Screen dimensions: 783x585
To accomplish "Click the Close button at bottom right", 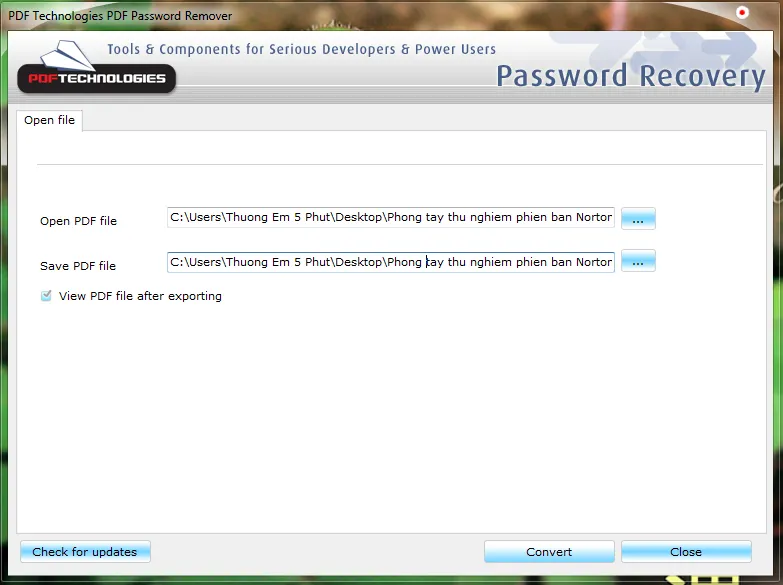I will (x=686, y=552).
